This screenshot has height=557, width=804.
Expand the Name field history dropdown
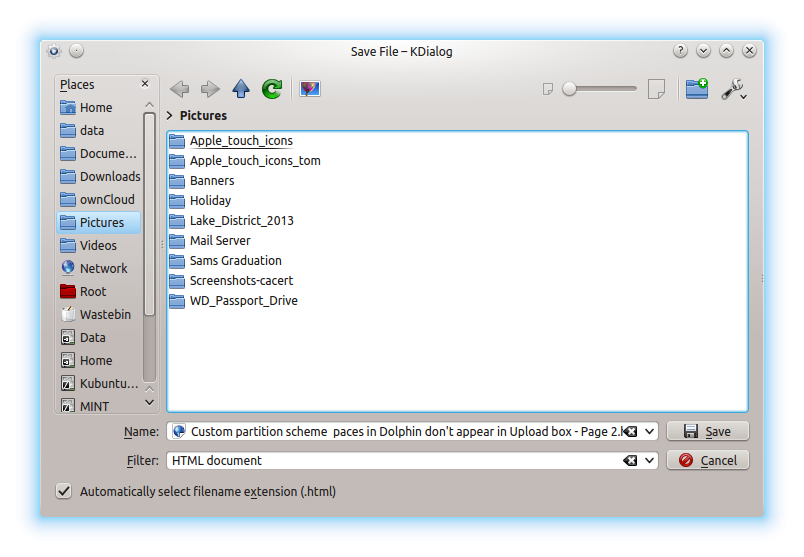tap(649, 432)
